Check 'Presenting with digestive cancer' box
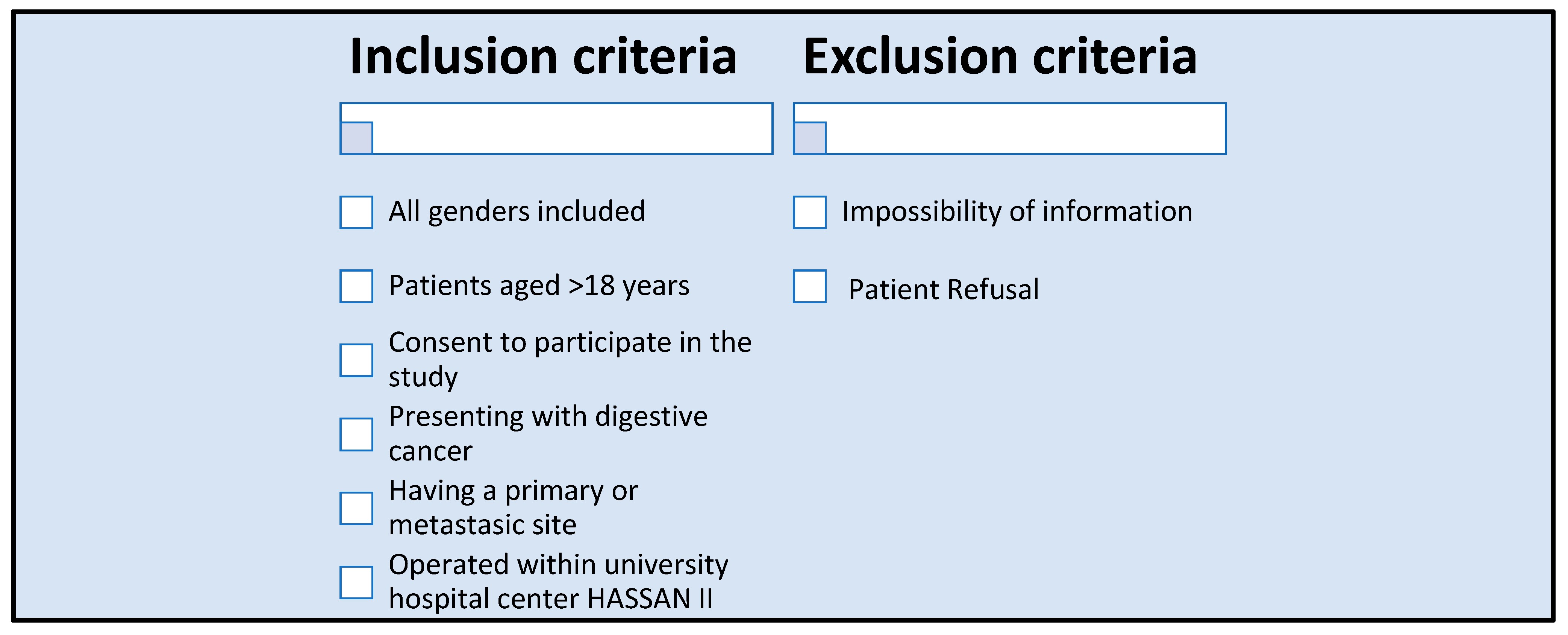1568x635 pixels. [x=356, y=434]
